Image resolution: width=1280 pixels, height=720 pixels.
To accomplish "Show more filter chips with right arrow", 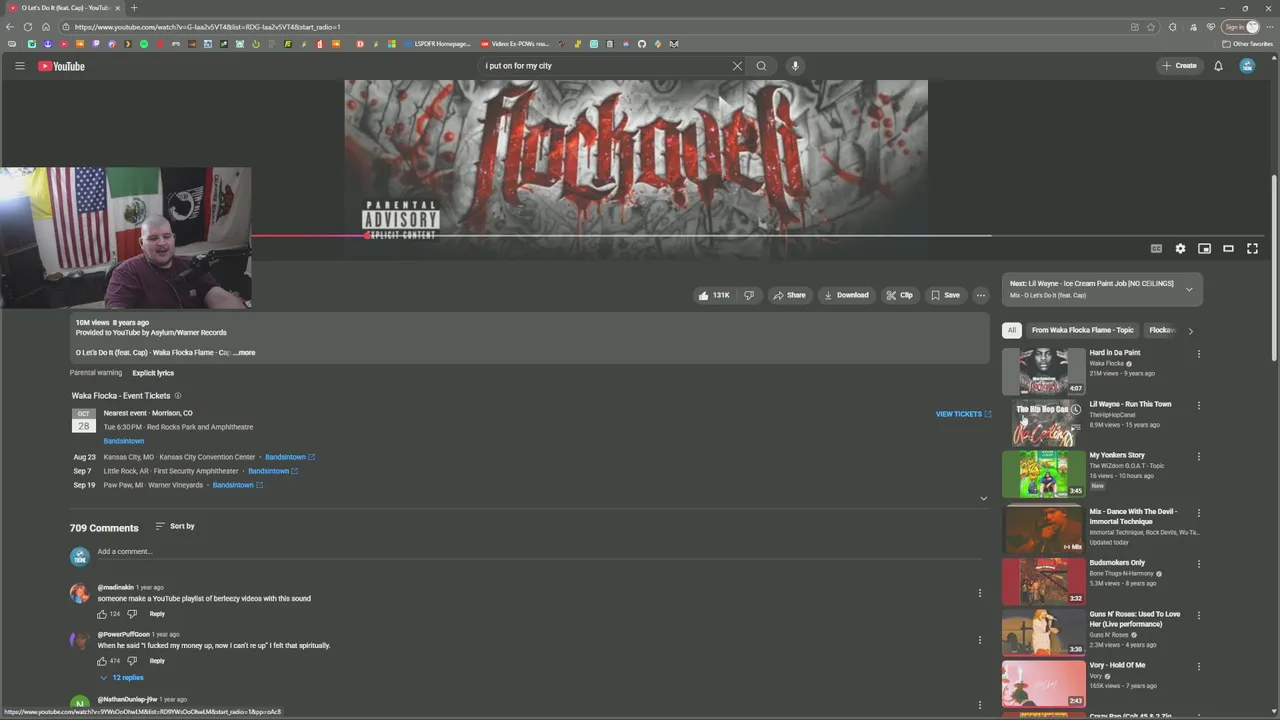I will (x=1190, y=331).
